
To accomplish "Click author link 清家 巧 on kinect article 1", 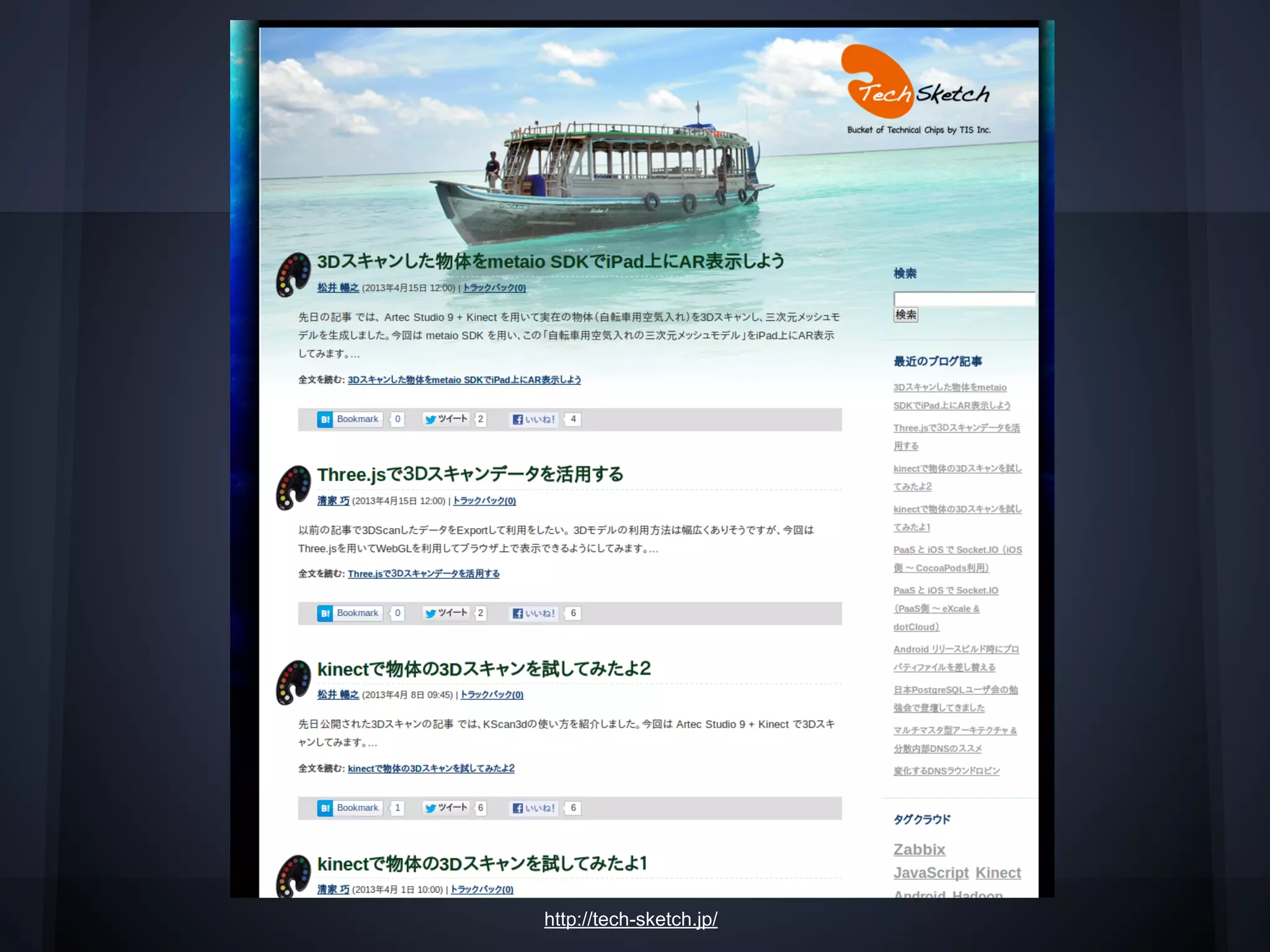I will coord(333,890).
